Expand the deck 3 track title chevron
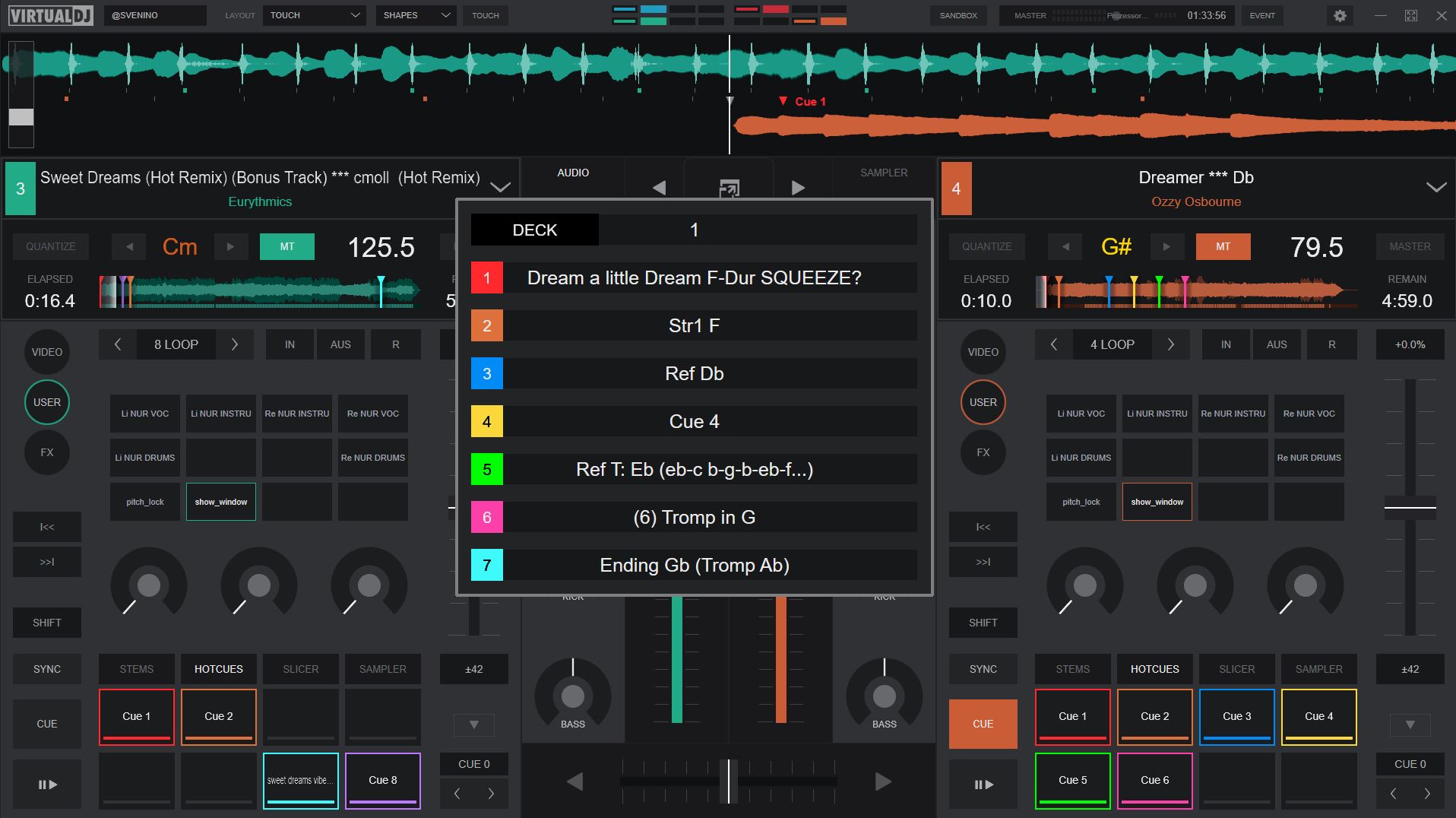 point(500,187)
